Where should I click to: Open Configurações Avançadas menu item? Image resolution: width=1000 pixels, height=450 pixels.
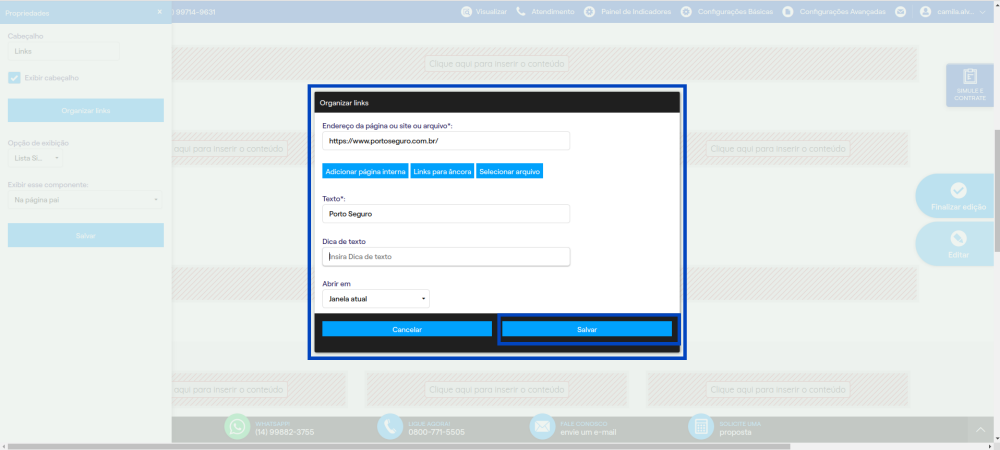click(x=842, y=11)
